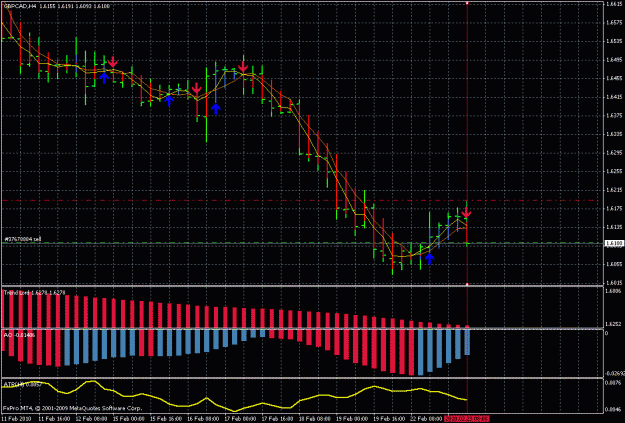Click the Trend Lord indicator label
Screen dimensions: 625x423
pyautogui.click(x=35, y=293)
